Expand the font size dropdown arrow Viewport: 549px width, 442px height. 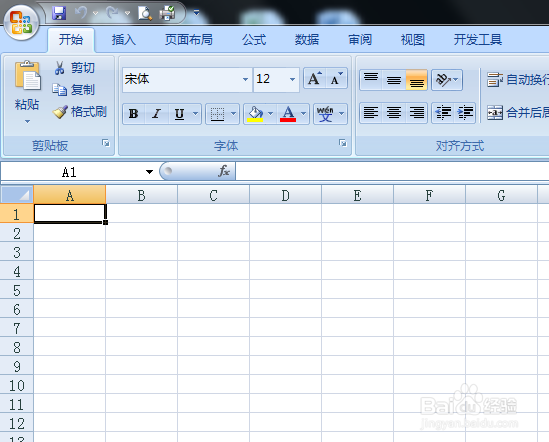[x=292, y=80]
